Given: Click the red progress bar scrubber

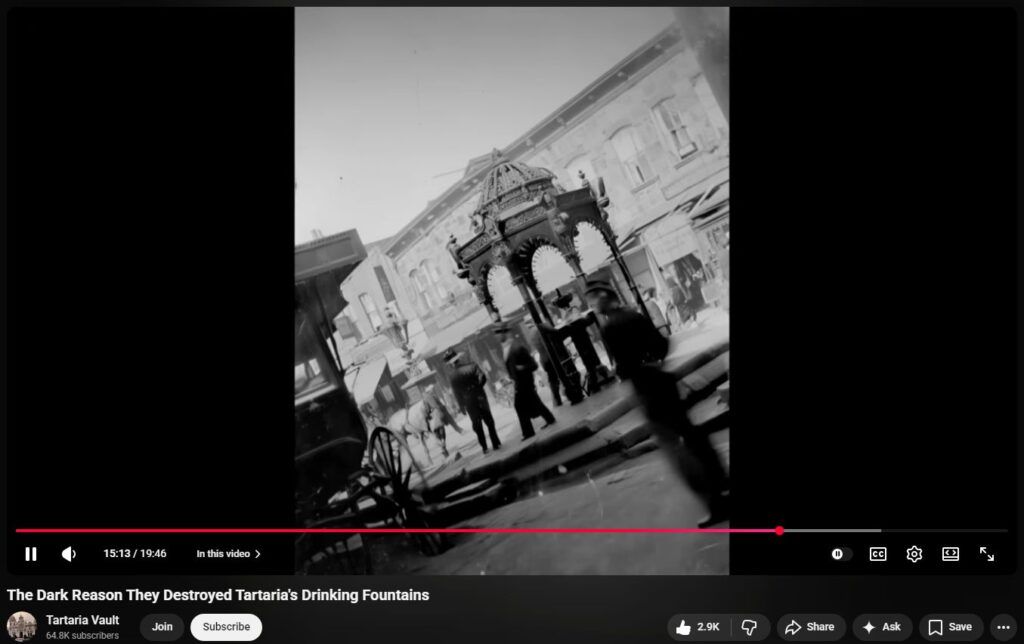Looking at the screenshot, I should (x=779, y=531).
